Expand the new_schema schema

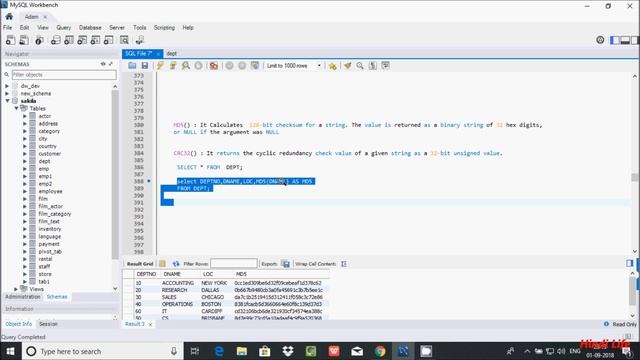(7, 93)
